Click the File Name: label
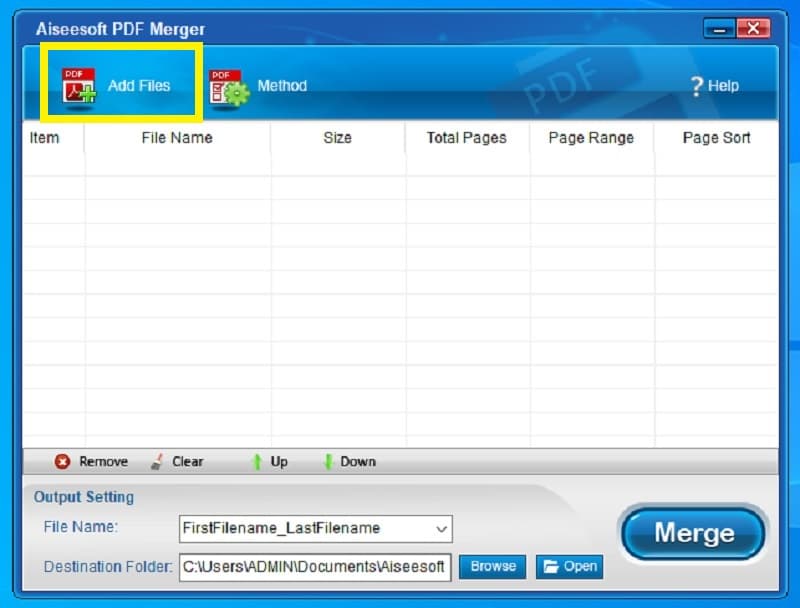Image resolution: width=800 pixels, height=608 pixels. click(81, 527)
